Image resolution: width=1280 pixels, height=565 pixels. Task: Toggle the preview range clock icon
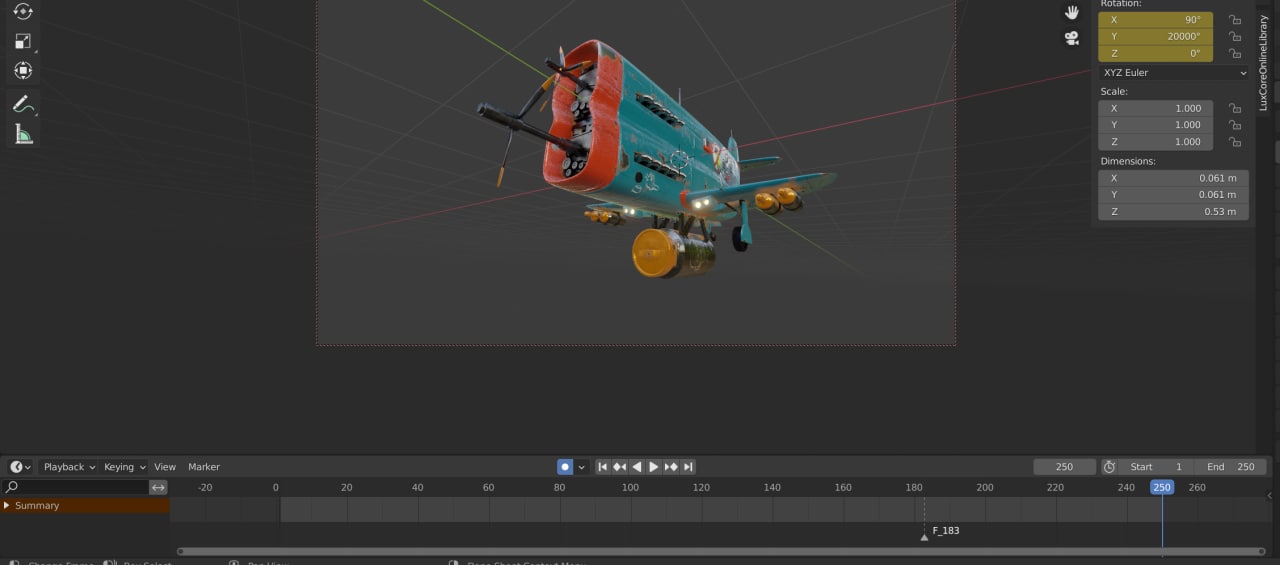click(x=1109, y=467)
